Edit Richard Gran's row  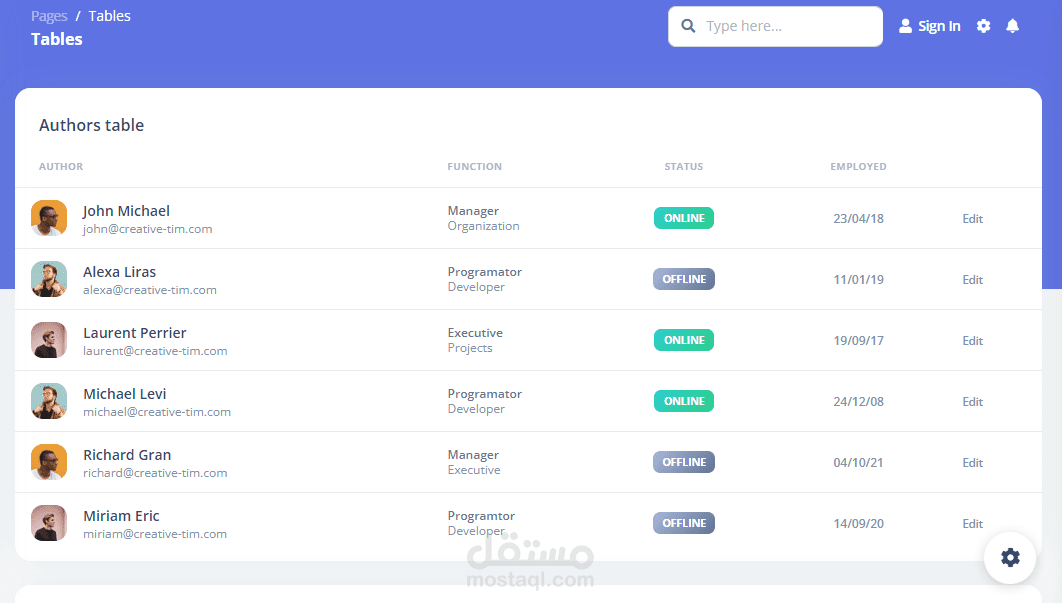pyautogui.click(x=973, y=463)
